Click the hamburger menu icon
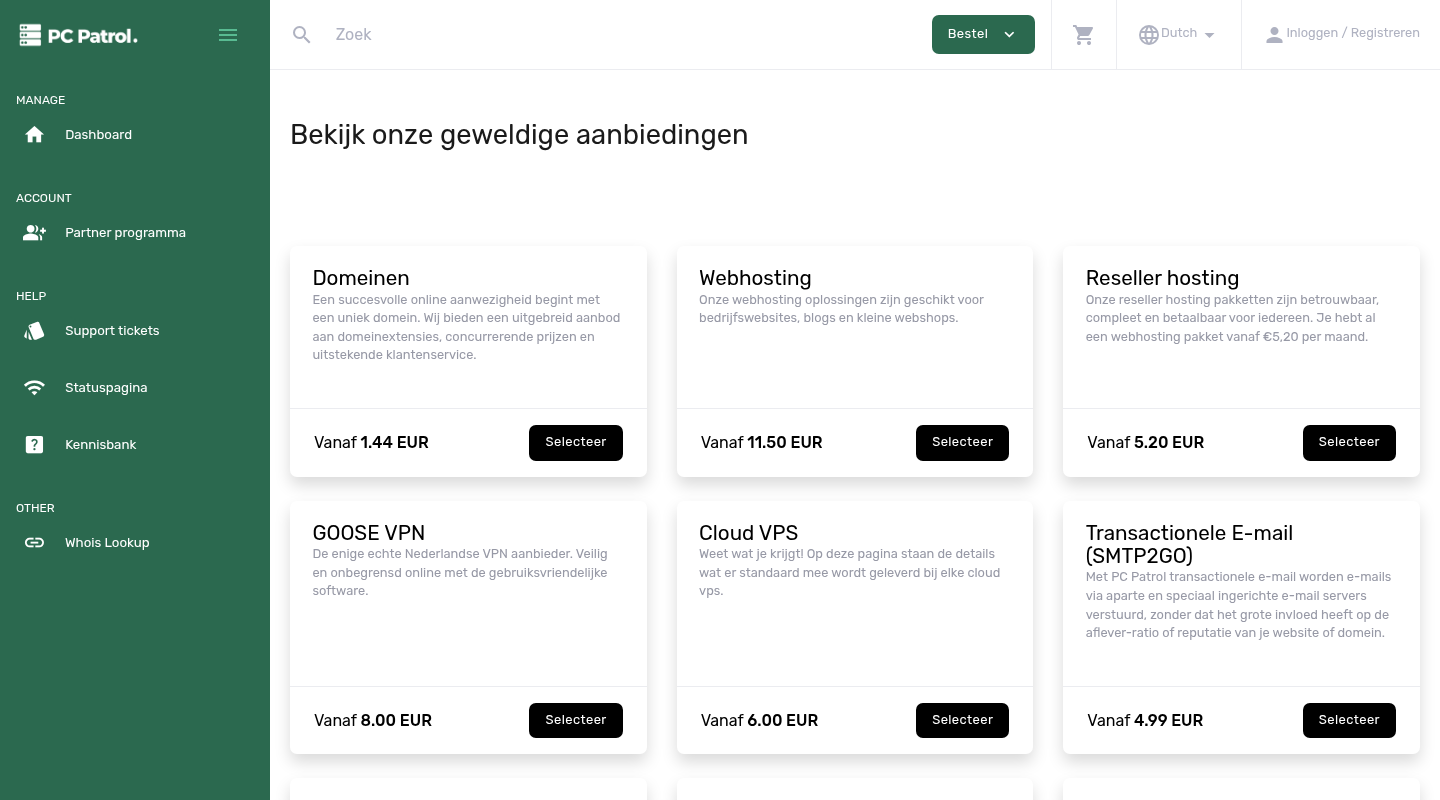The height and width of the screenshot is (800, 1440). tap(228, 34)
